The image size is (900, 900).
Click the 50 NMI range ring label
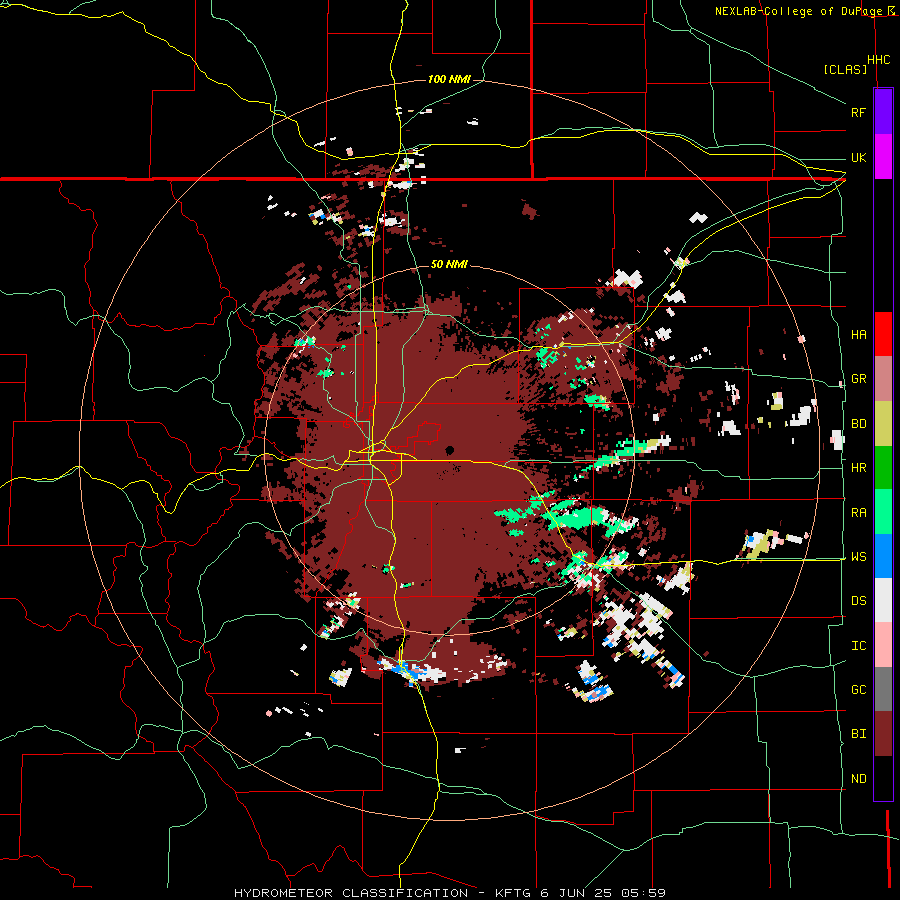[449, 264]
